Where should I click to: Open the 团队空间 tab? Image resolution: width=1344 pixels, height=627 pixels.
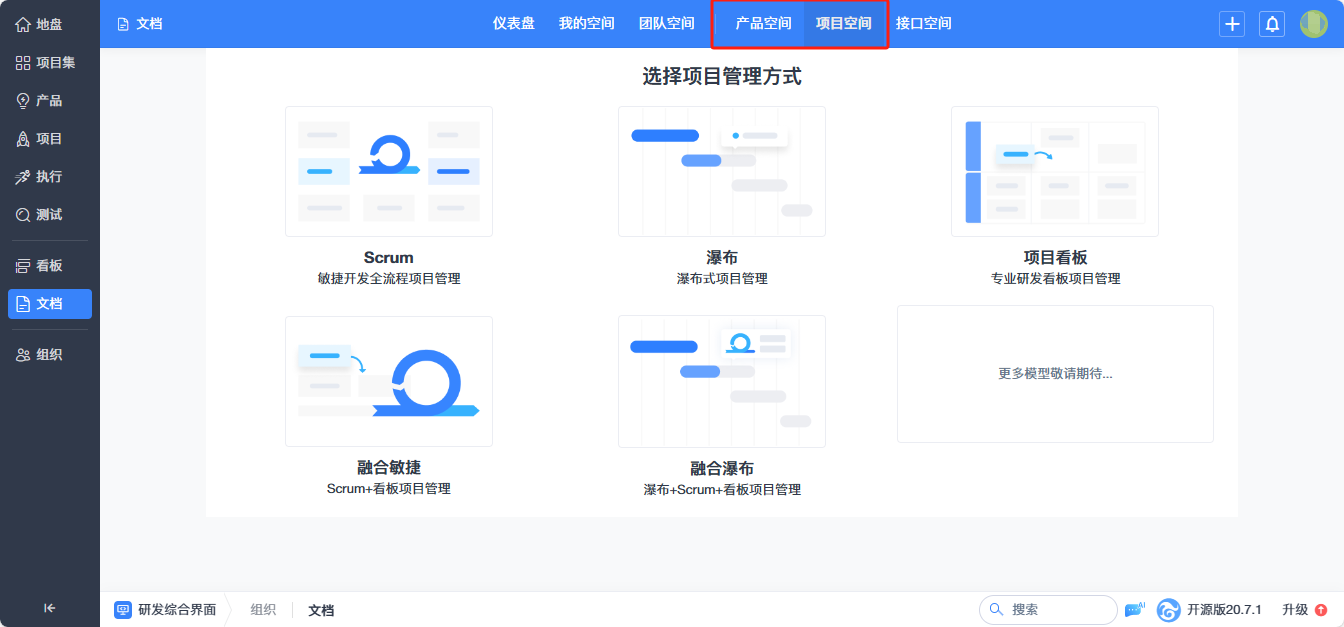pos(667,24)
